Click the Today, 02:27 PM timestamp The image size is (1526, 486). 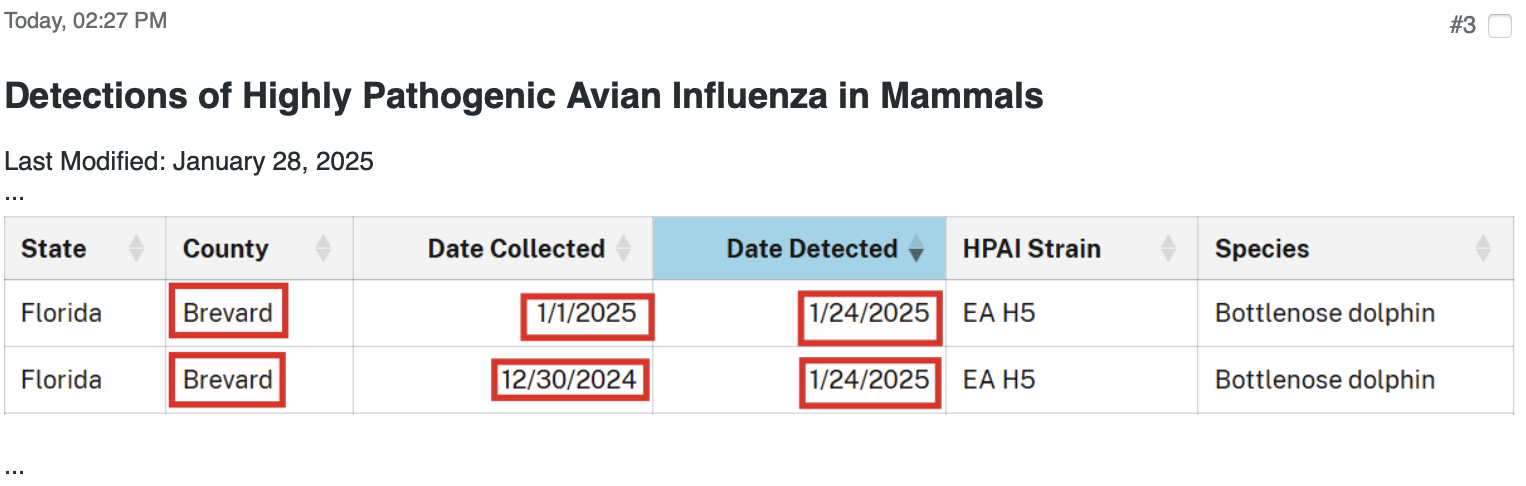(86, 20)
